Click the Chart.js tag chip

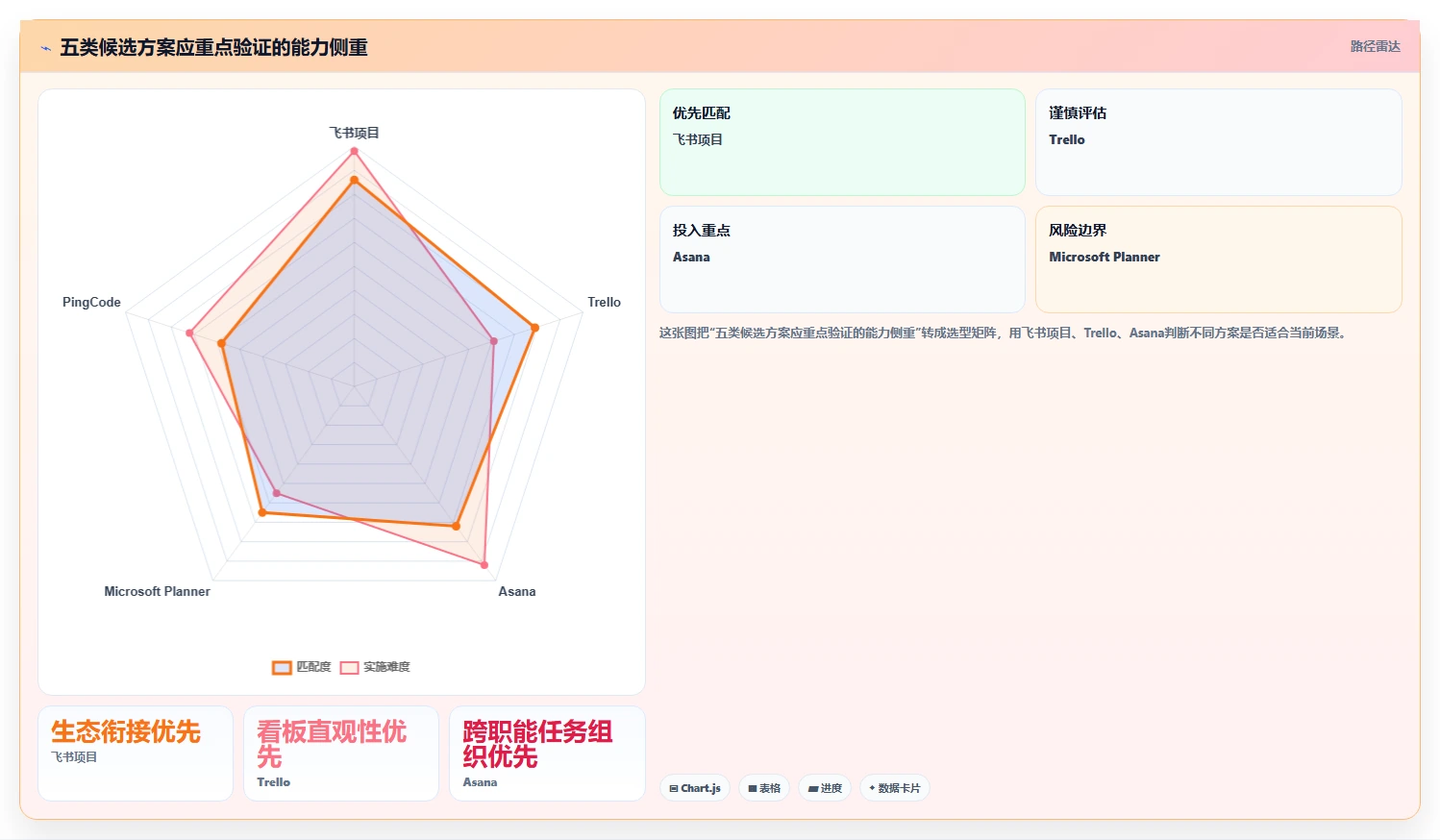(695, 788)
